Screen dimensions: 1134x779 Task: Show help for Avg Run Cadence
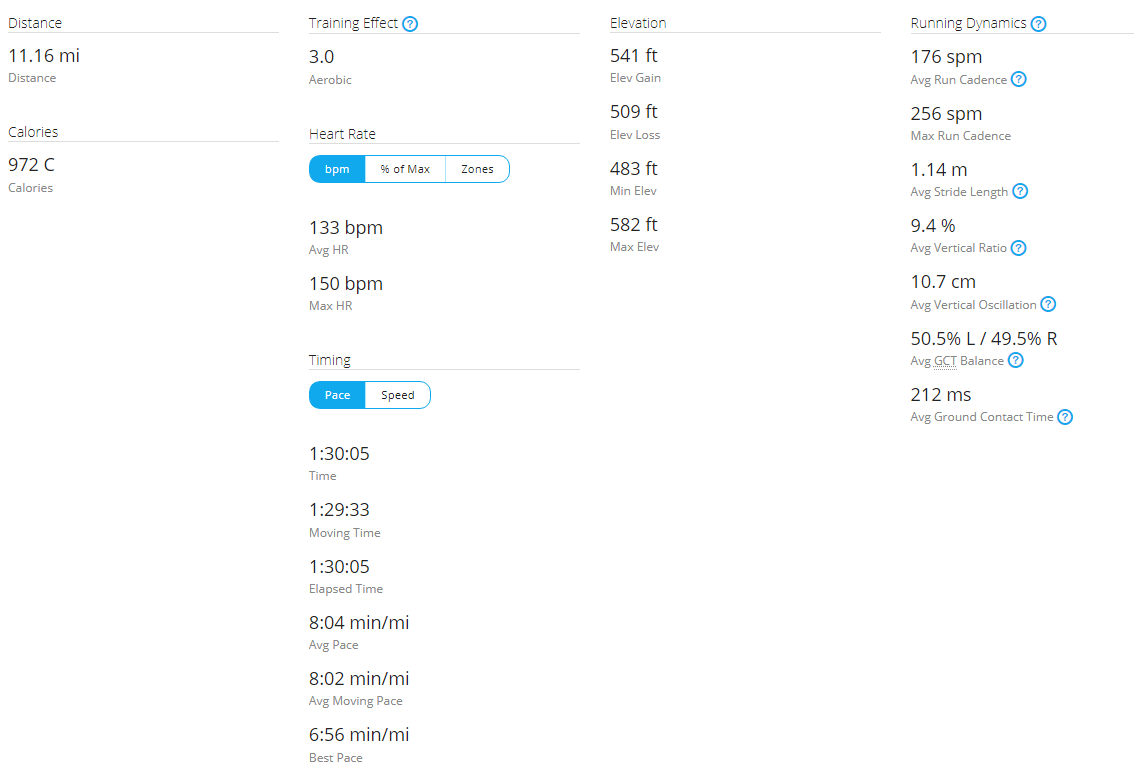coord(1018,80)
